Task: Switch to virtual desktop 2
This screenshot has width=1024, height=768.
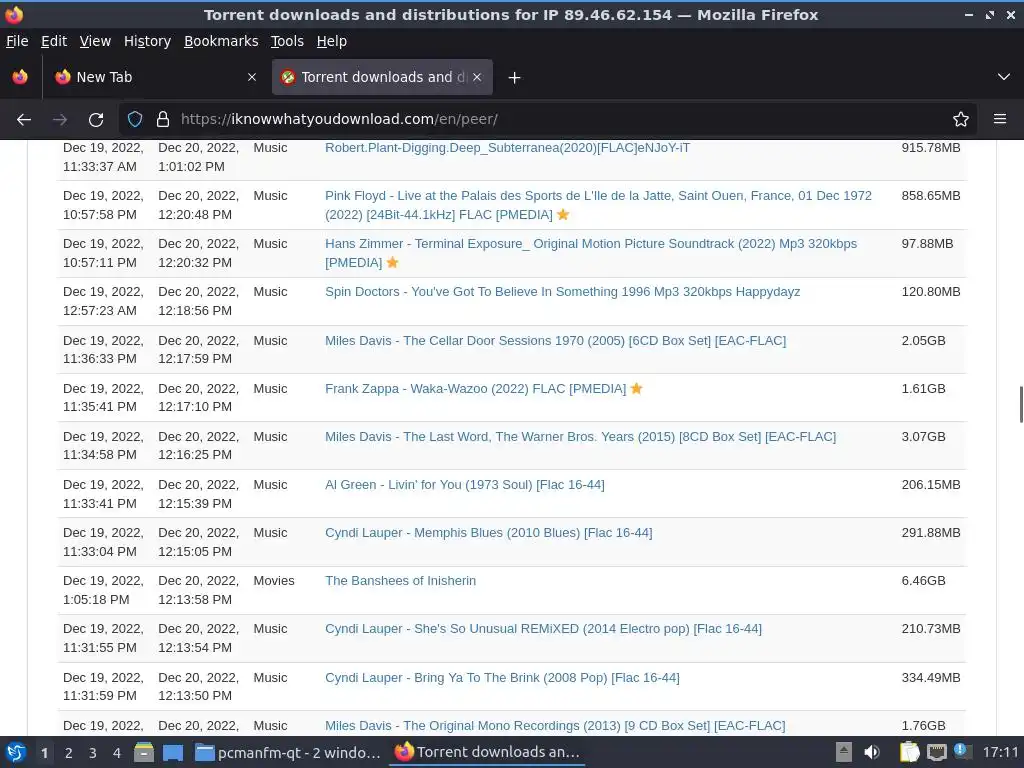Action: [x=69, y=753]
